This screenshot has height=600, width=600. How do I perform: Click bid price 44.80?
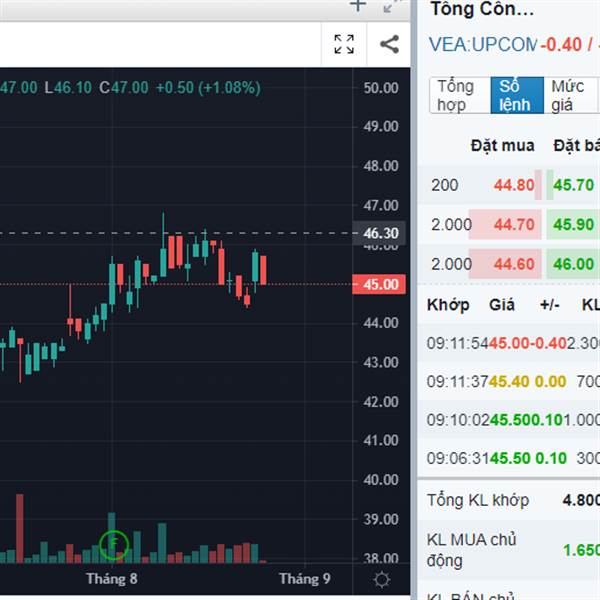pos(513,184)
